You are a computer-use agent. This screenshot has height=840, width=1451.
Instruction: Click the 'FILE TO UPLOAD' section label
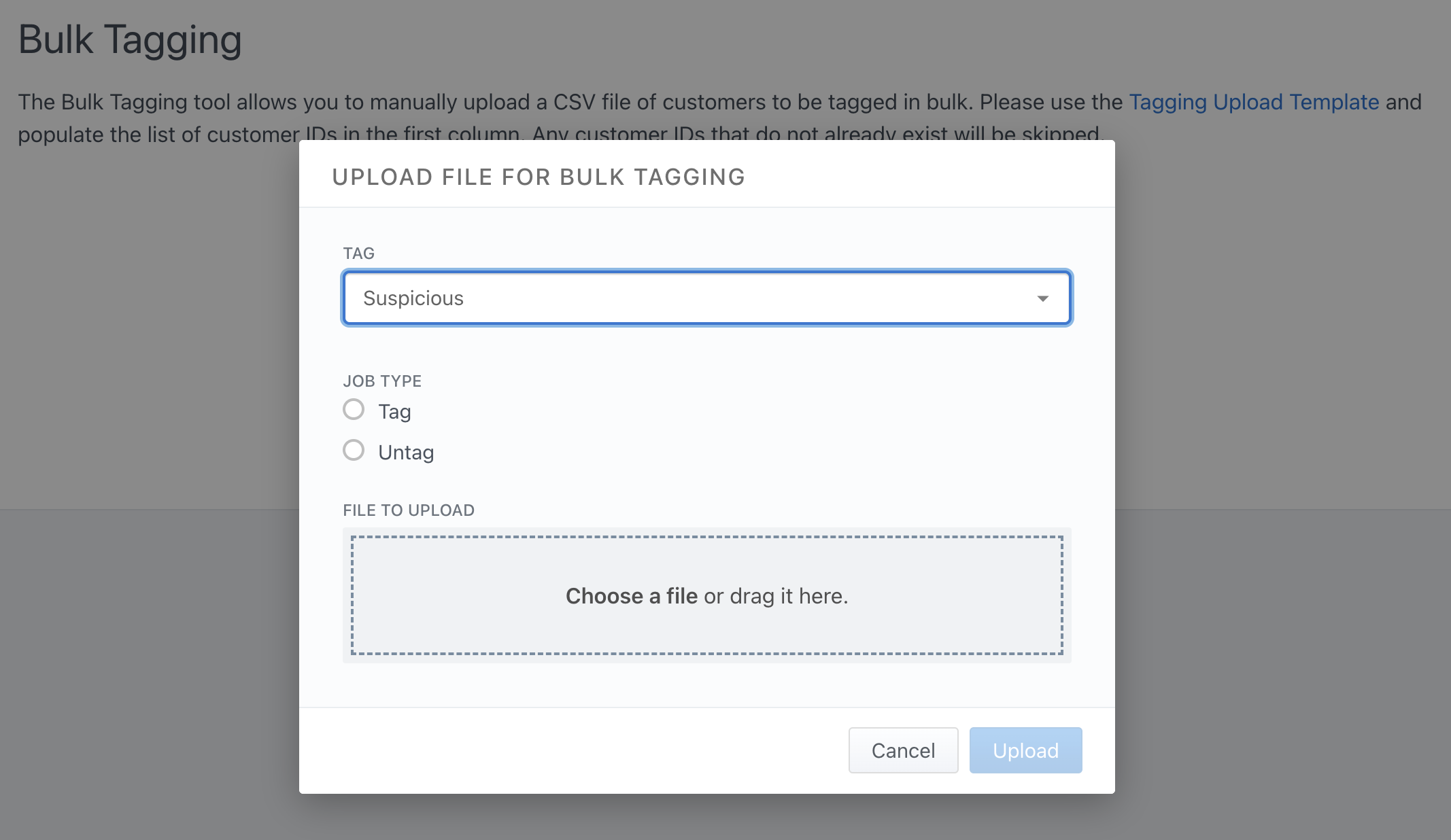tap(409, 510)
